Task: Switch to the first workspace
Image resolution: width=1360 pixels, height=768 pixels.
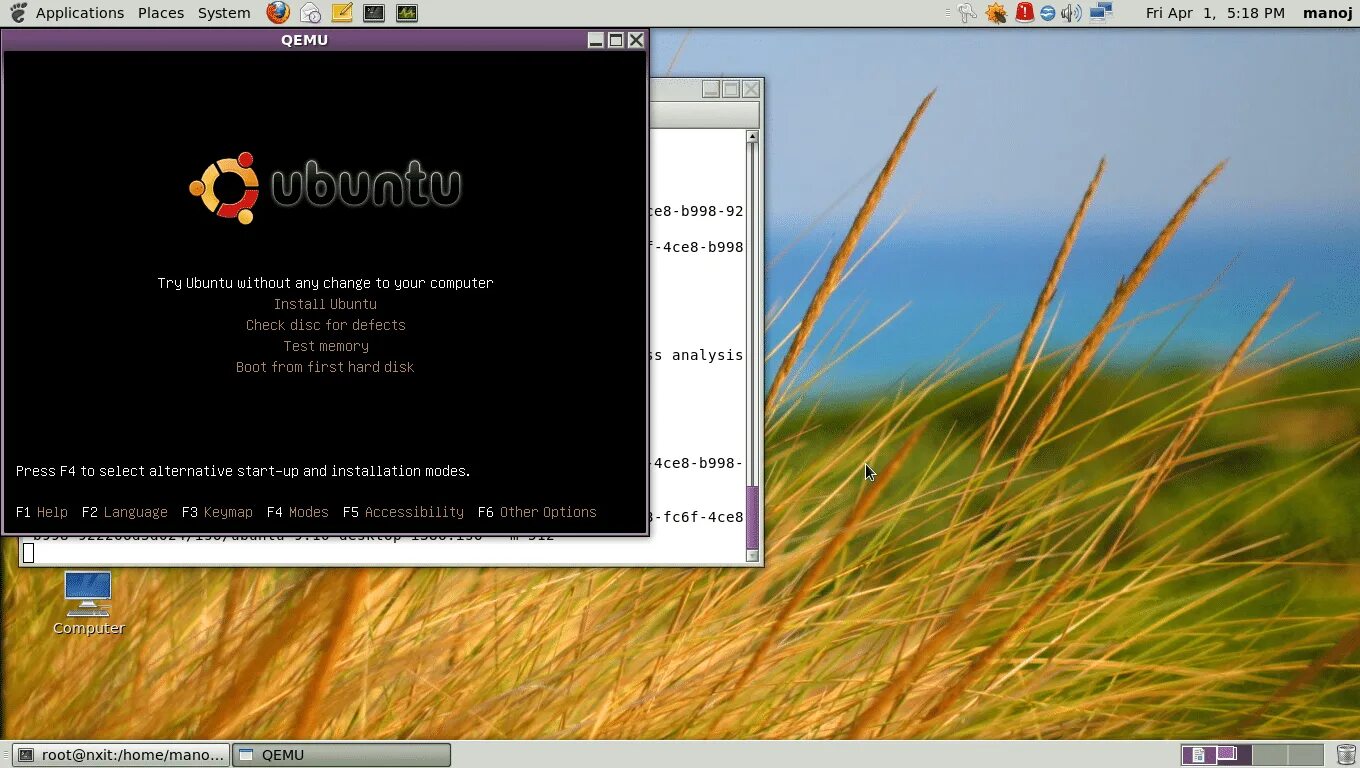Action: point(1199,755)
